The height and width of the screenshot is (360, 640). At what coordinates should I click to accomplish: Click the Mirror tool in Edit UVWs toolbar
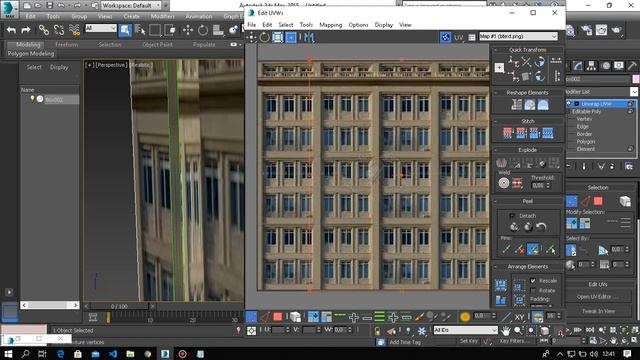(309, 38)
